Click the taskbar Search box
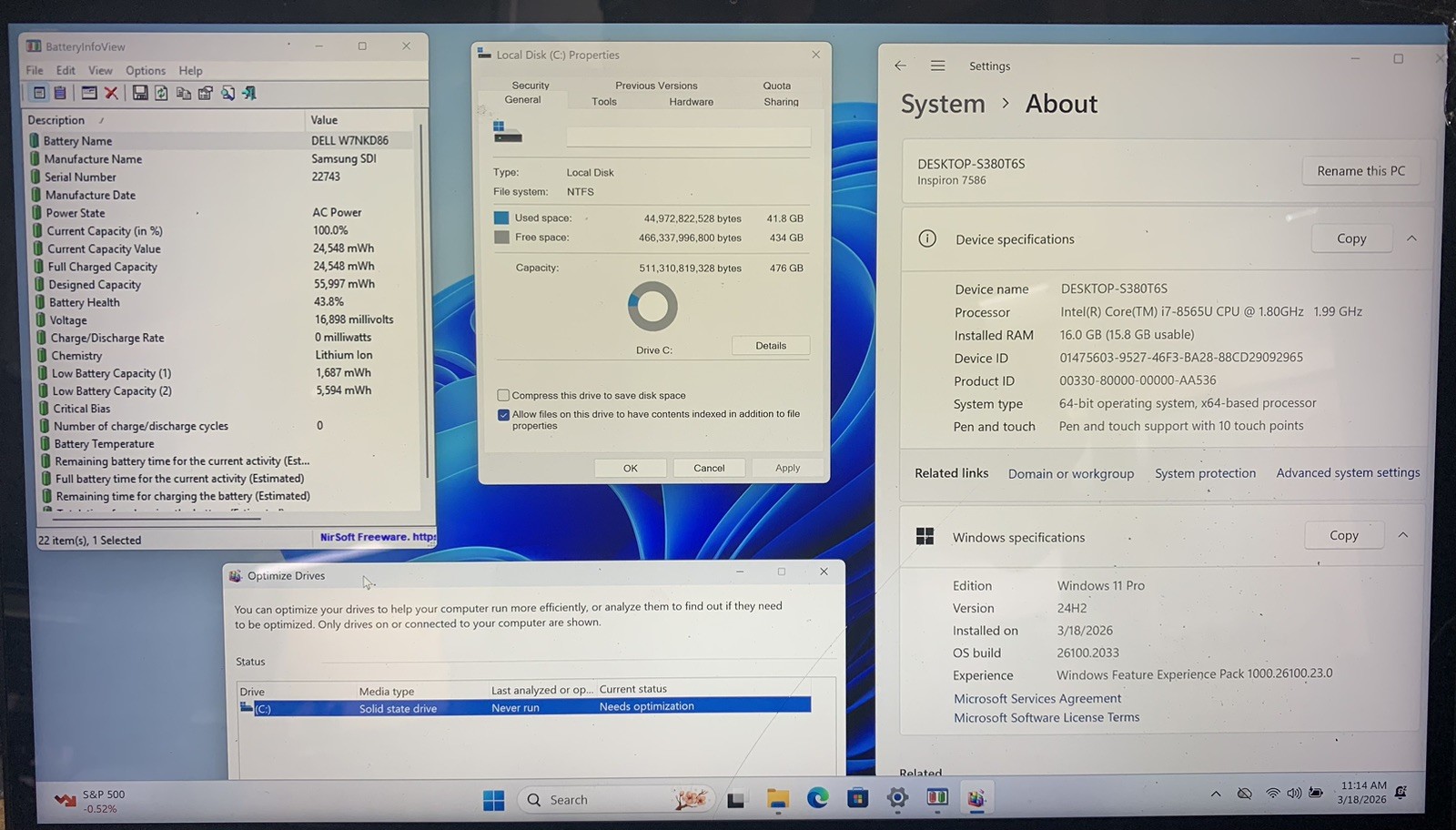Screen dimensions: 1456x830 [617, 800]
